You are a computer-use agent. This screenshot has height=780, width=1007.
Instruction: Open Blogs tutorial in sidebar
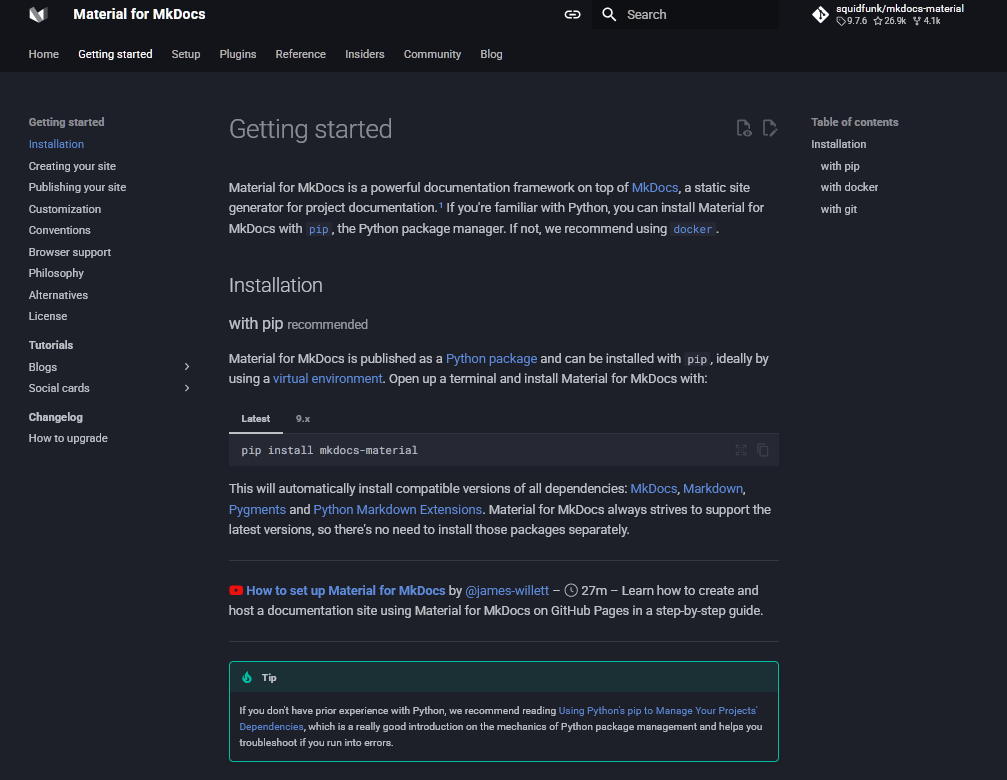(42, 367)
